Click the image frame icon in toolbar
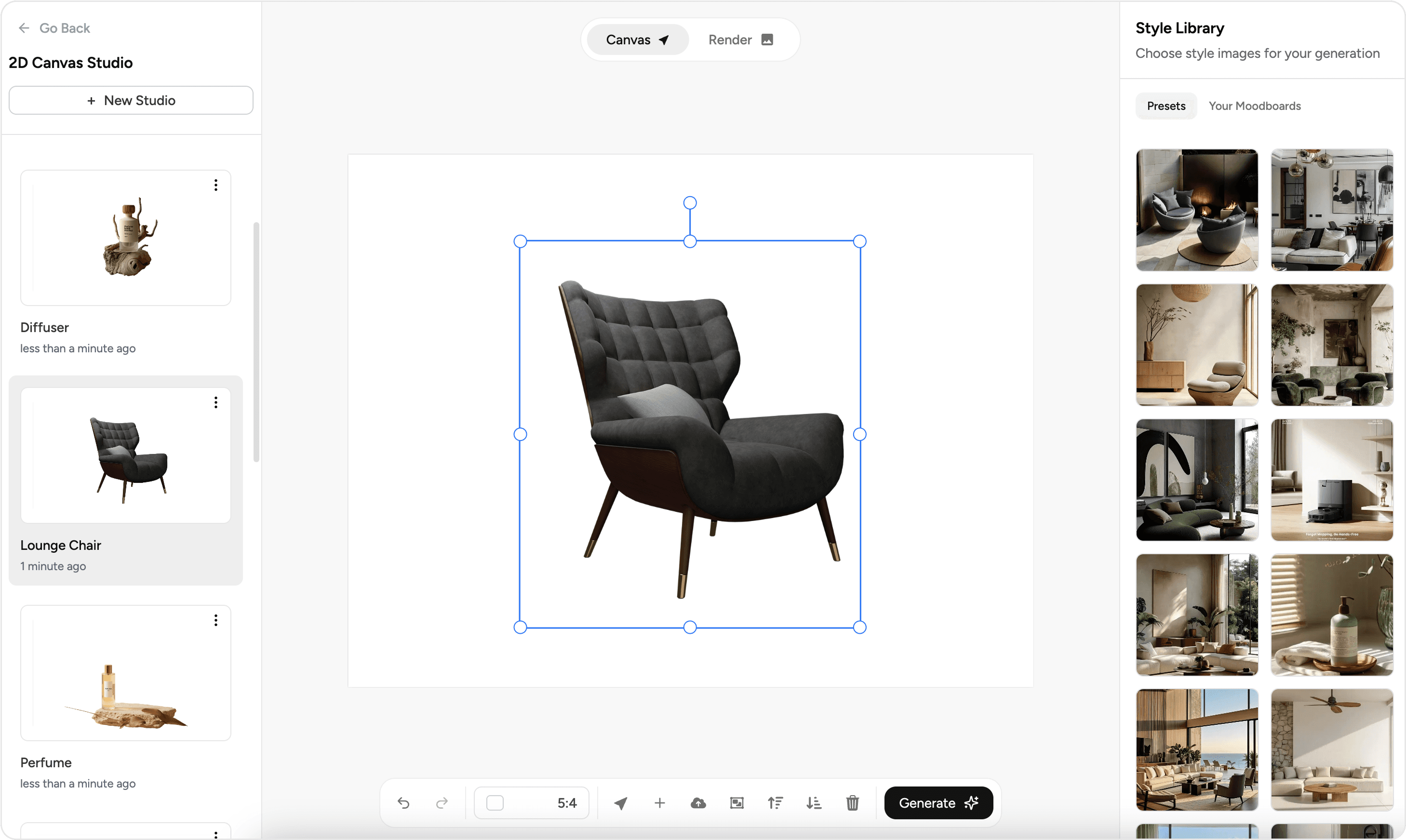1406x840 pixels. pos(736,802)
